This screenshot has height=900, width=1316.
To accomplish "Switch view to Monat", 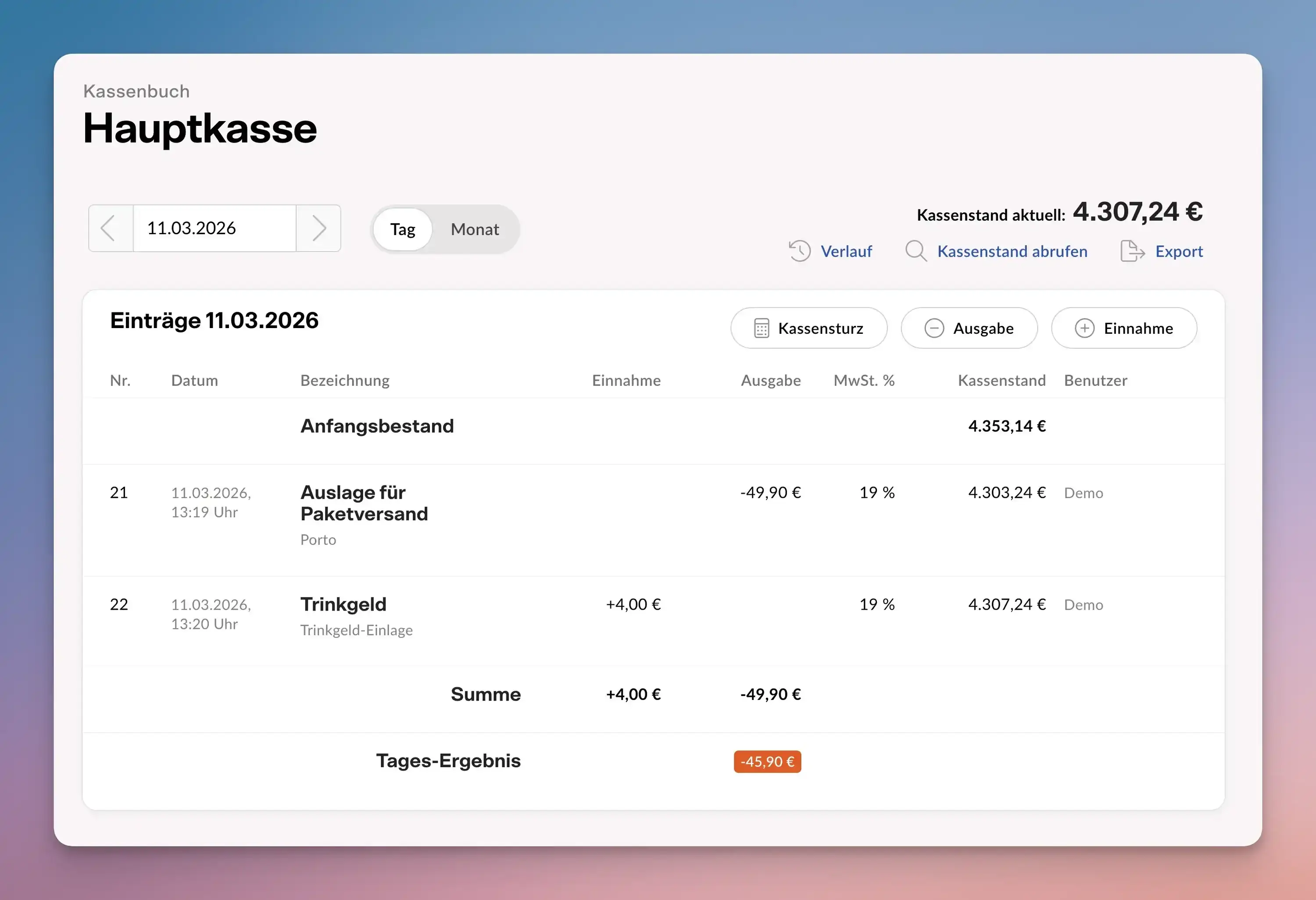I will tap(475, 229).
